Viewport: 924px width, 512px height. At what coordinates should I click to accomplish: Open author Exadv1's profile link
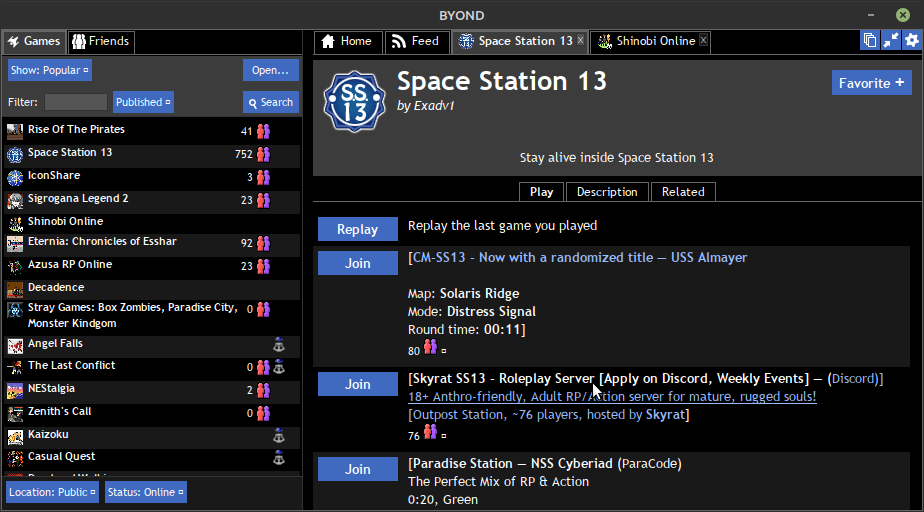434,106
